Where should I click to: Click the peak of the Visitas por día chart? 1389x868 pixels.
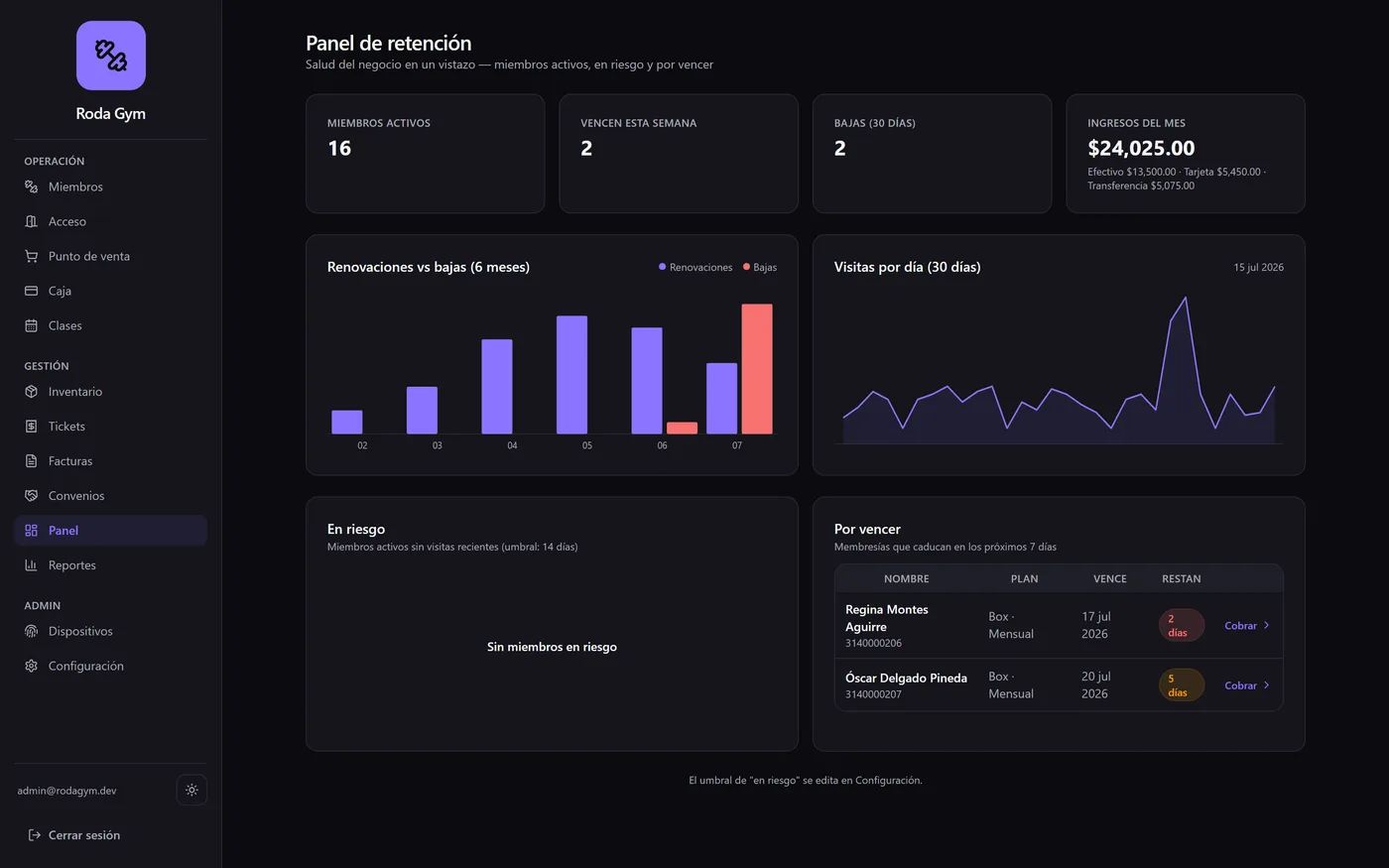click(x=1185, y=299)
